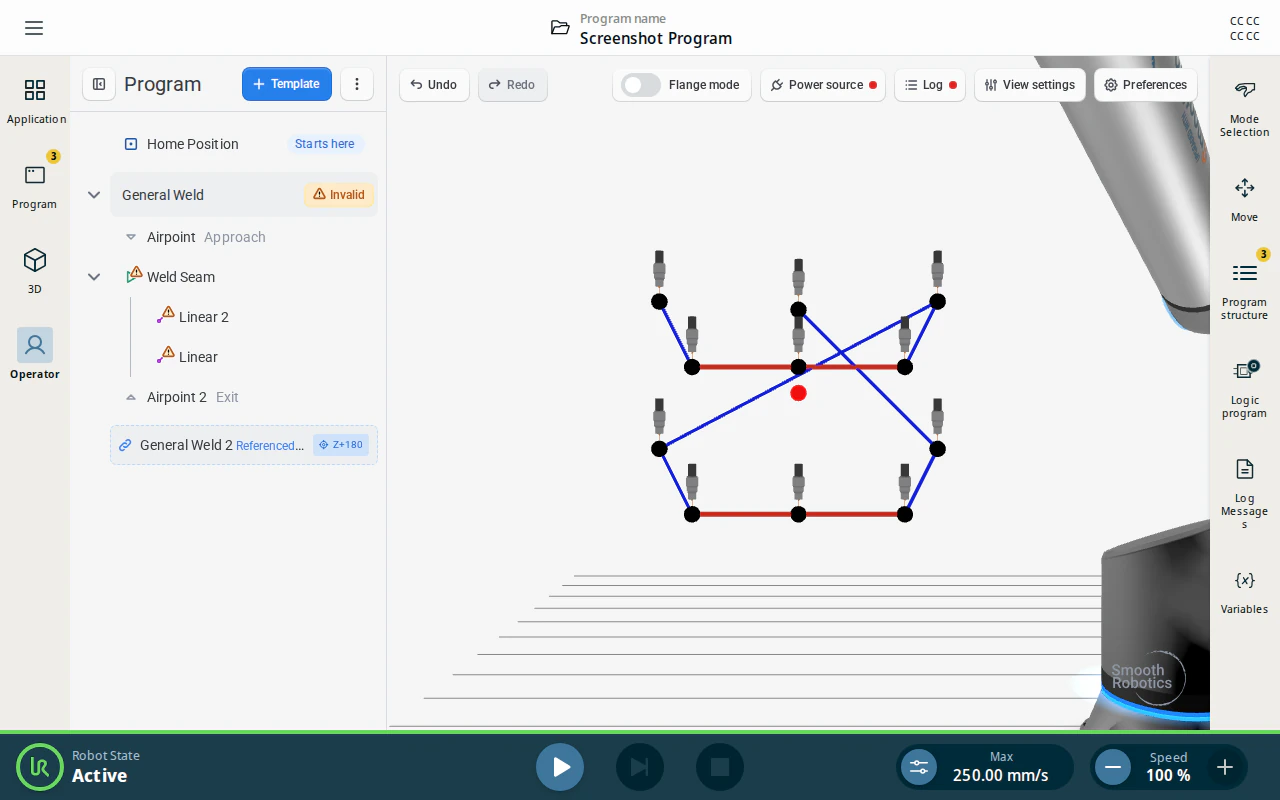This screenshot has width=1280, height=800.
Task: Open the three-dot program options menu
Action: (357, 84)
